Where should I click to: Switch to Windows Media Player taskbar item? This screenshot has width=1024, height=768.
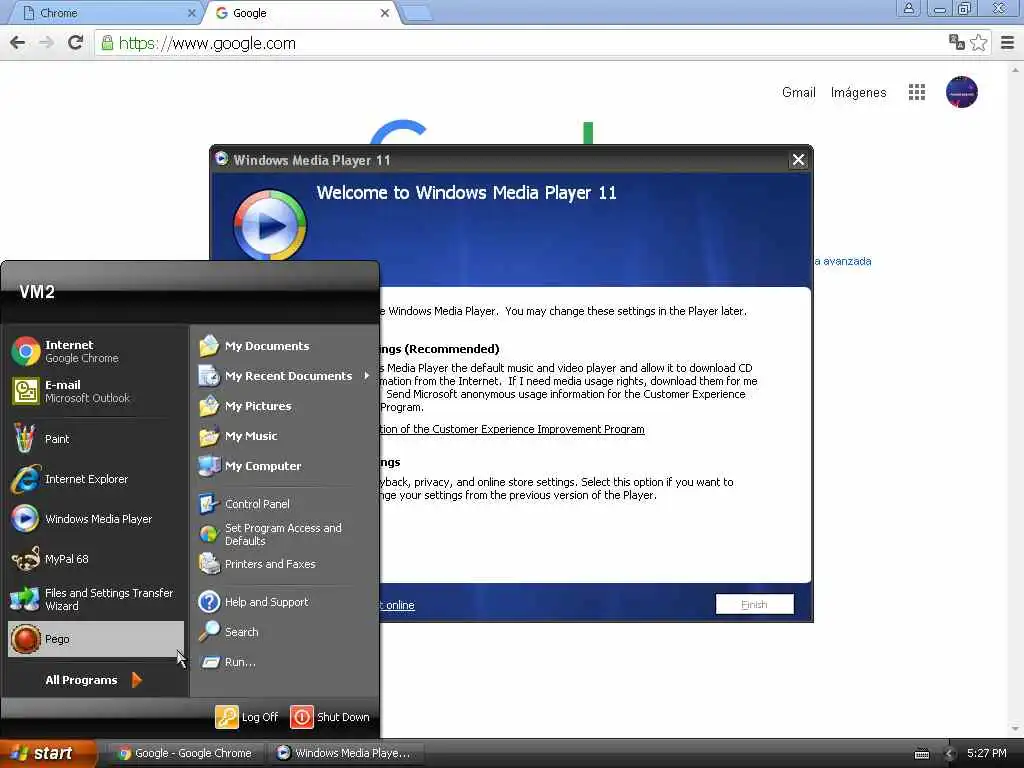345,753
